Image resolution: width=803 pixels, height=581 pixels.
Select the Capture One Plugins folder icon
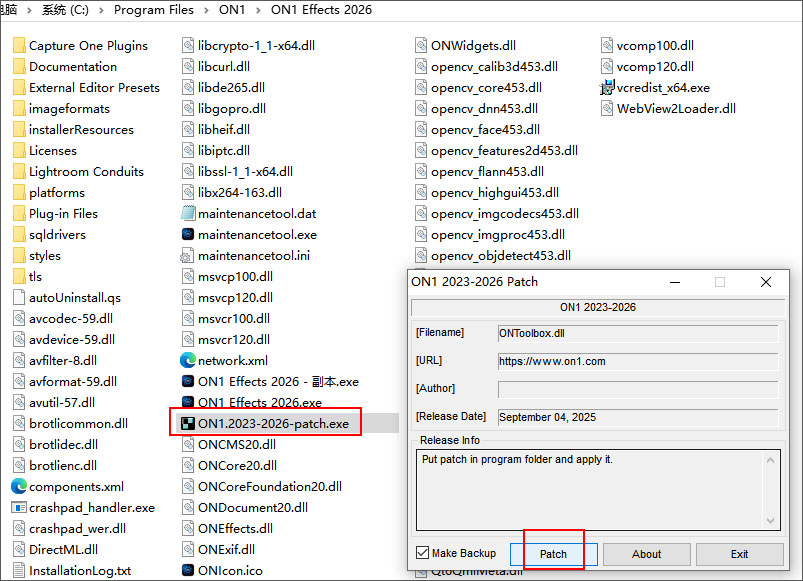[x=19, y=46]
